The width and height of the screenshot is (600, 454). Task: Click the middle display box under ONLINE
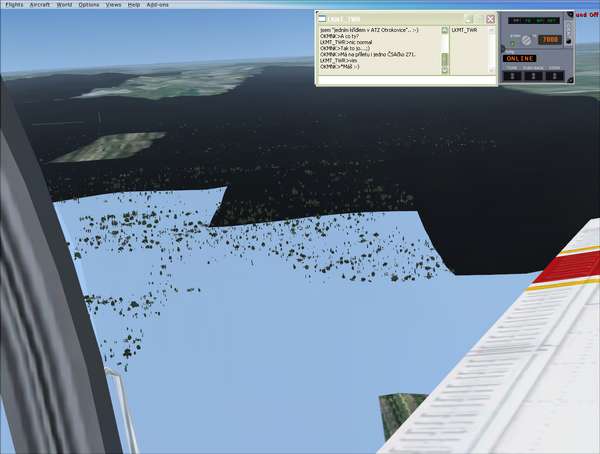click(533, 76)
